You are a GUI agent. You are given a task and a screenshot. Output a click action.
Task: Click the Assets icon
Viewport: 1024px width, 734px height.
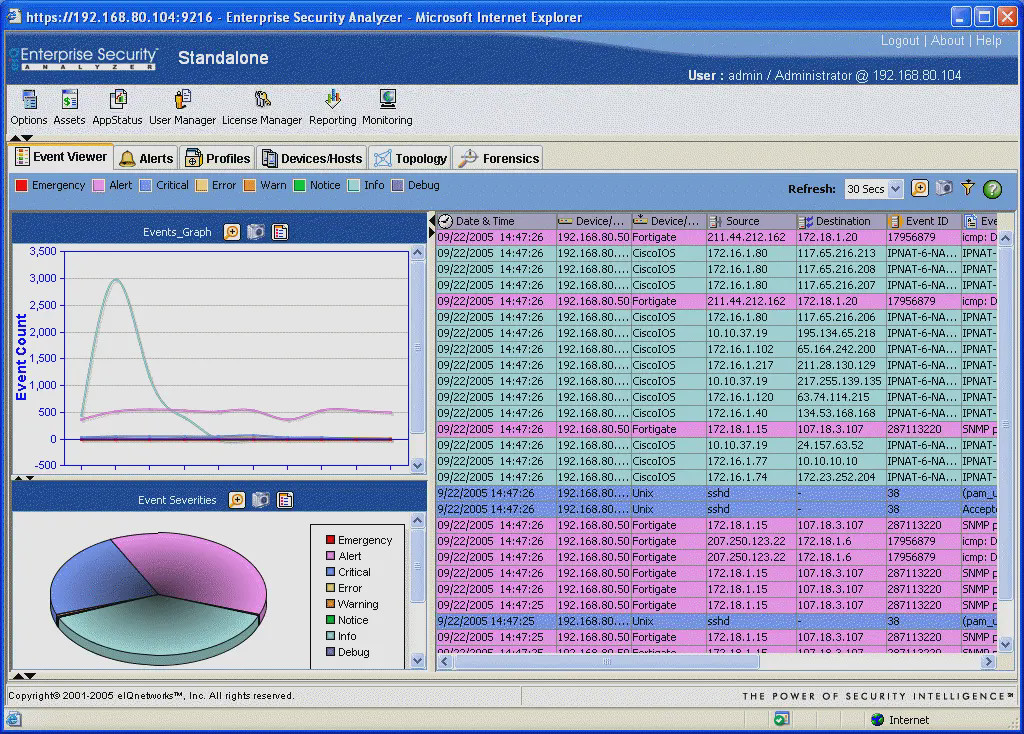pos(69,100)
